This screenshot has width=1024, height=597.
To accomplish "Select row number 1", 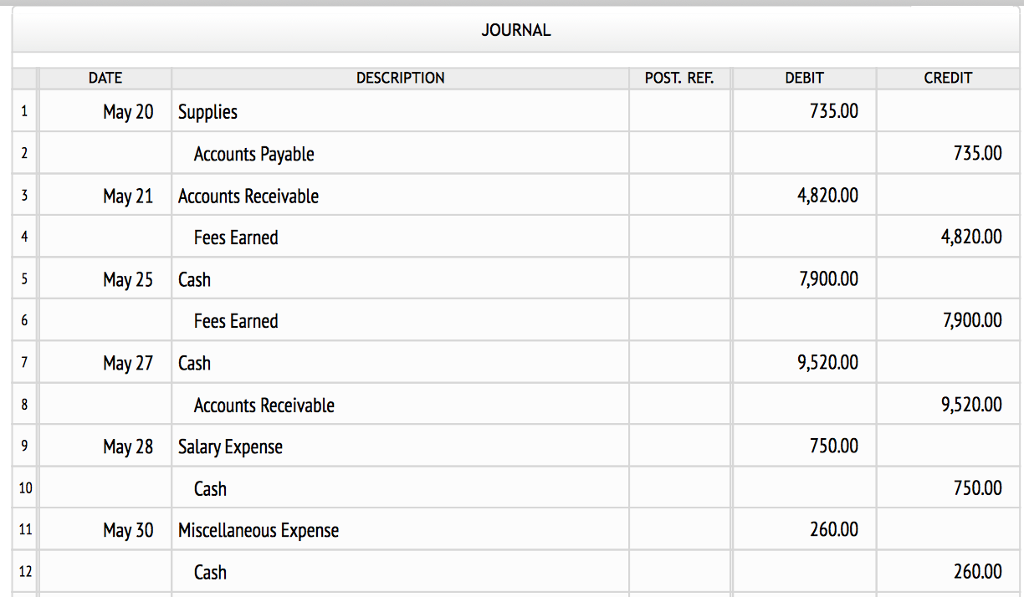I will tap(24, 111).
